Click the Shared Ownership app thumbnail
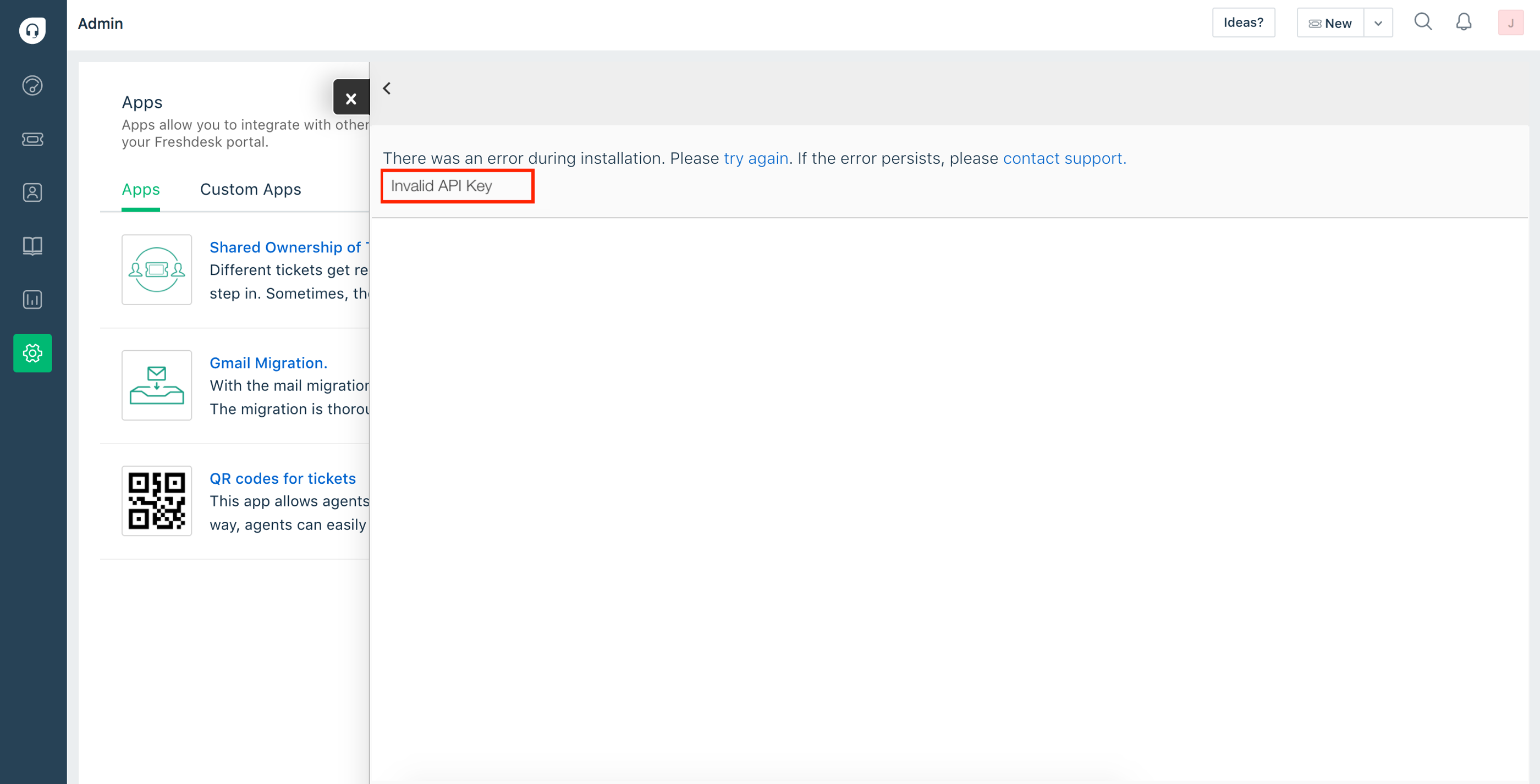Screen dimensions: 1540x784 tap(157, 269)
